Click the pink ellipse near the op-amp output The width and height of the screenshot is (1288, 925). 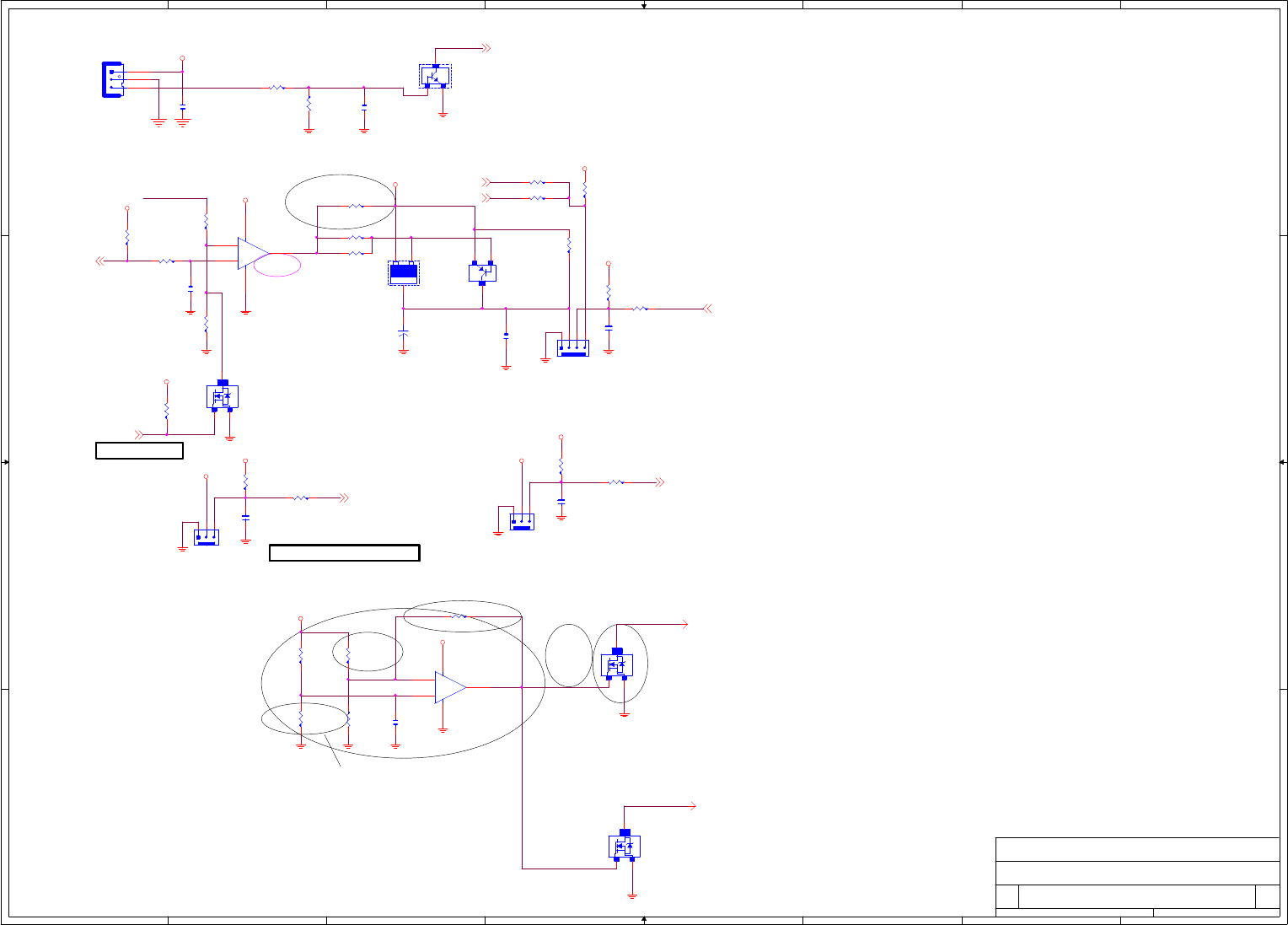tap(277, 265)
